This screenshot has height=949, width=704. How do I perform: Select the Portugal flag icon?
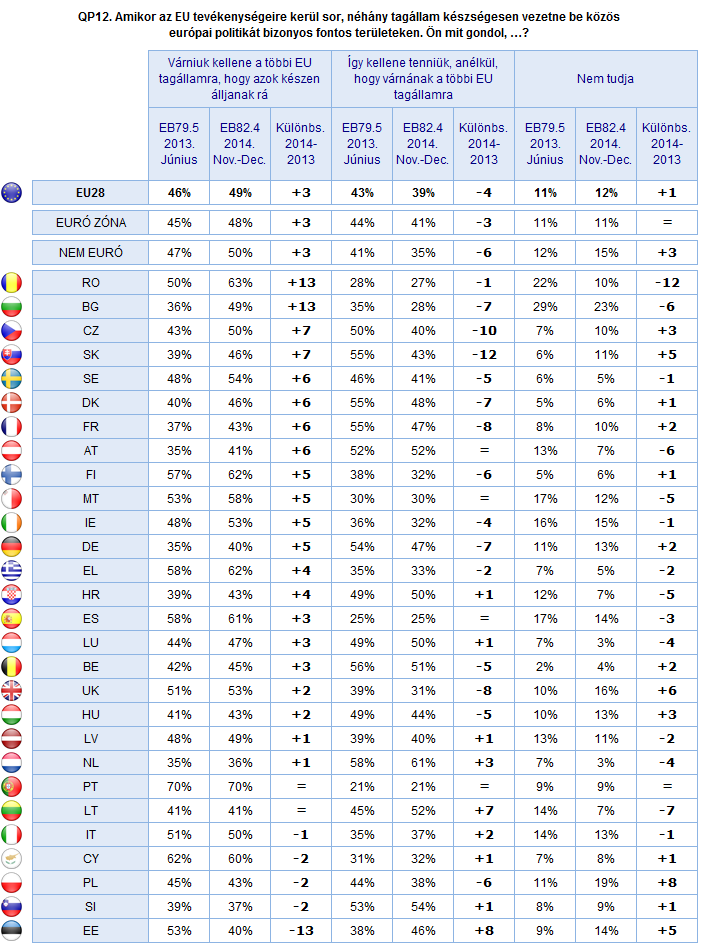click(12, 787)
